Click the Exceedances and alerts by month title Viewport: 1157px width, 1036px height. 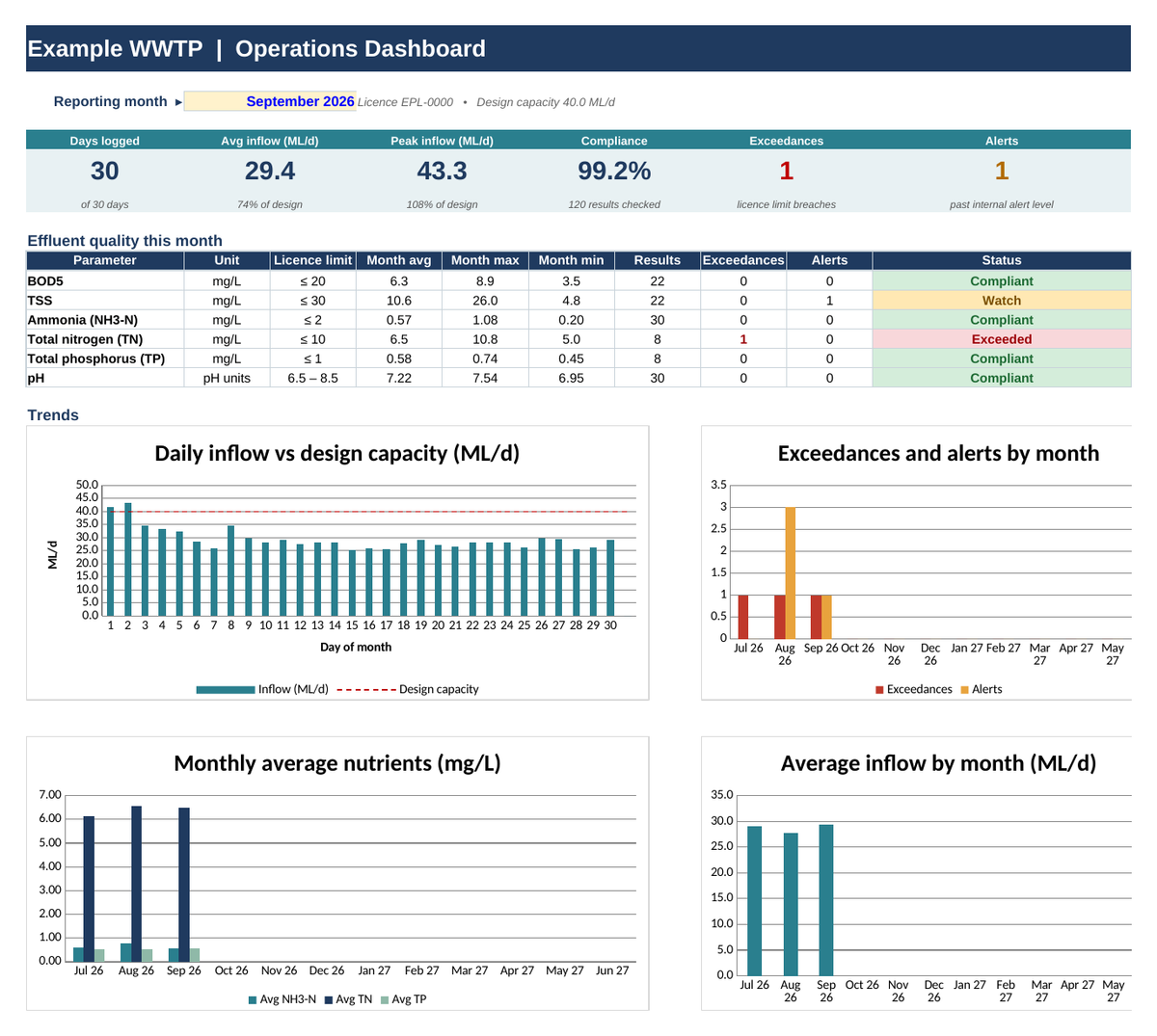(x=938, y=453)
